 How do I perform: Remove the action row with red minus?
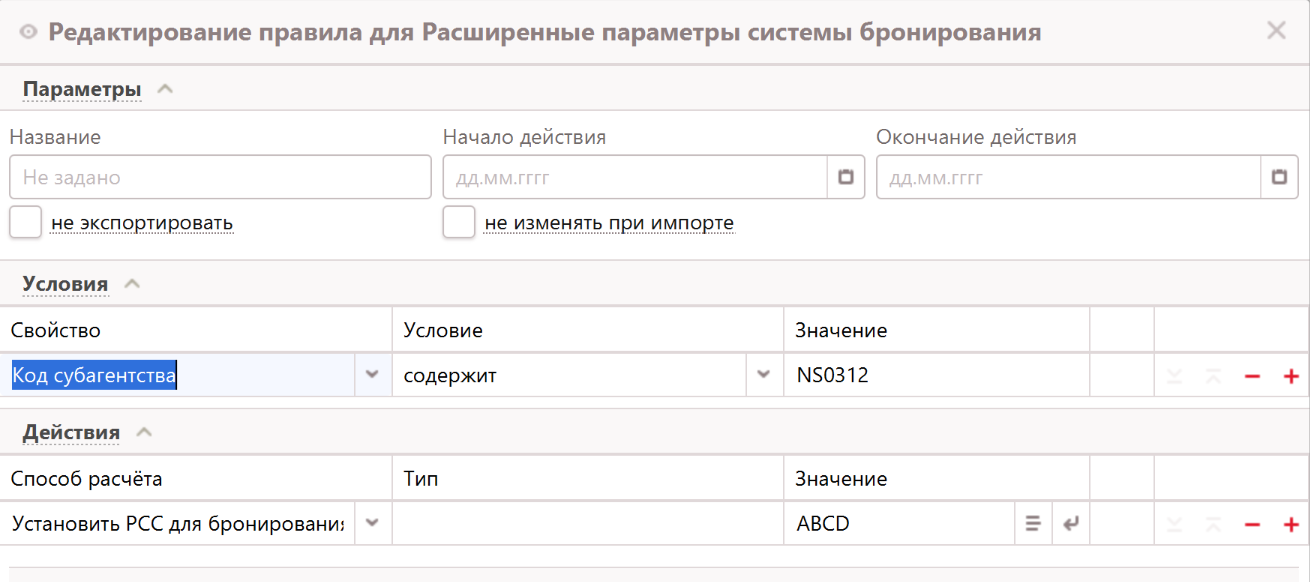click(x=1252, y=524)
